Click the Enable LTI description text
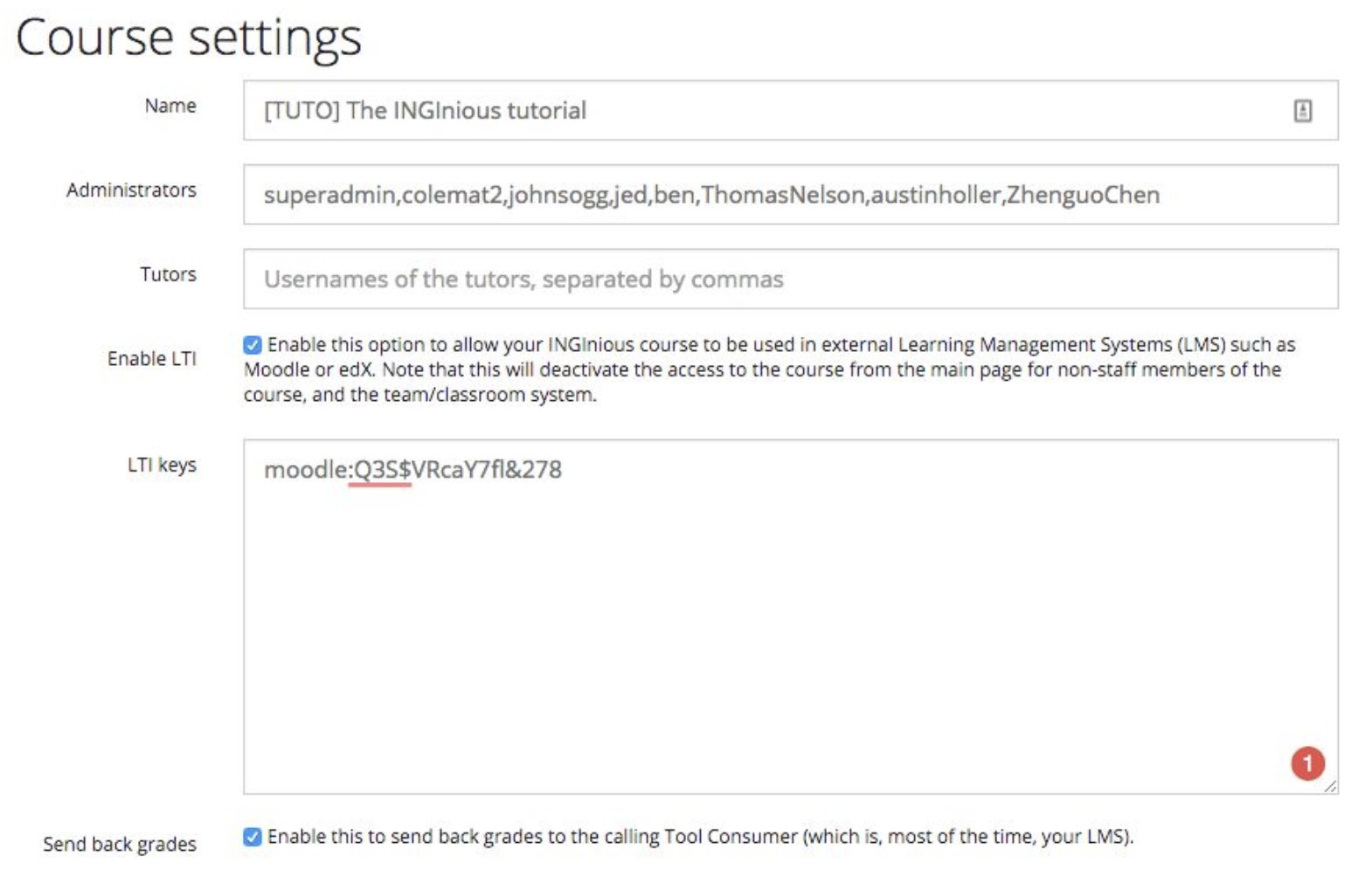The height and width of the screenshot is (877, 1372). click(769, 369)
